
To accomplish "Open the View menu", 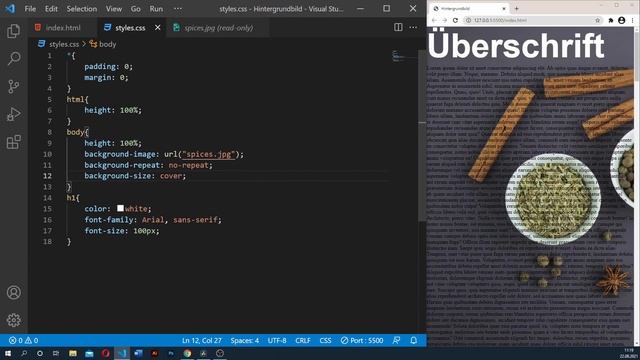I will [x=114, y=9].
